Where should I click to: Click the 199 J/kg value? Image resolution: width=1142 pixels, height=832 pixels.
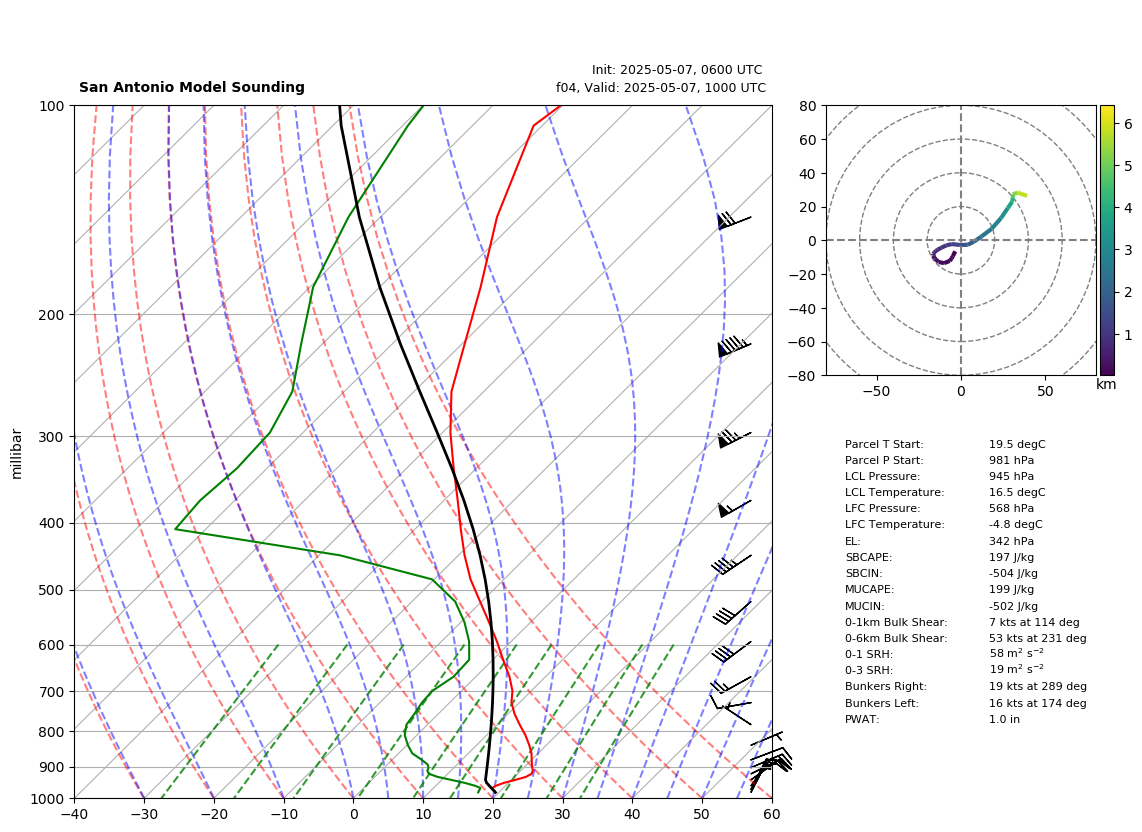[1011, 589]
